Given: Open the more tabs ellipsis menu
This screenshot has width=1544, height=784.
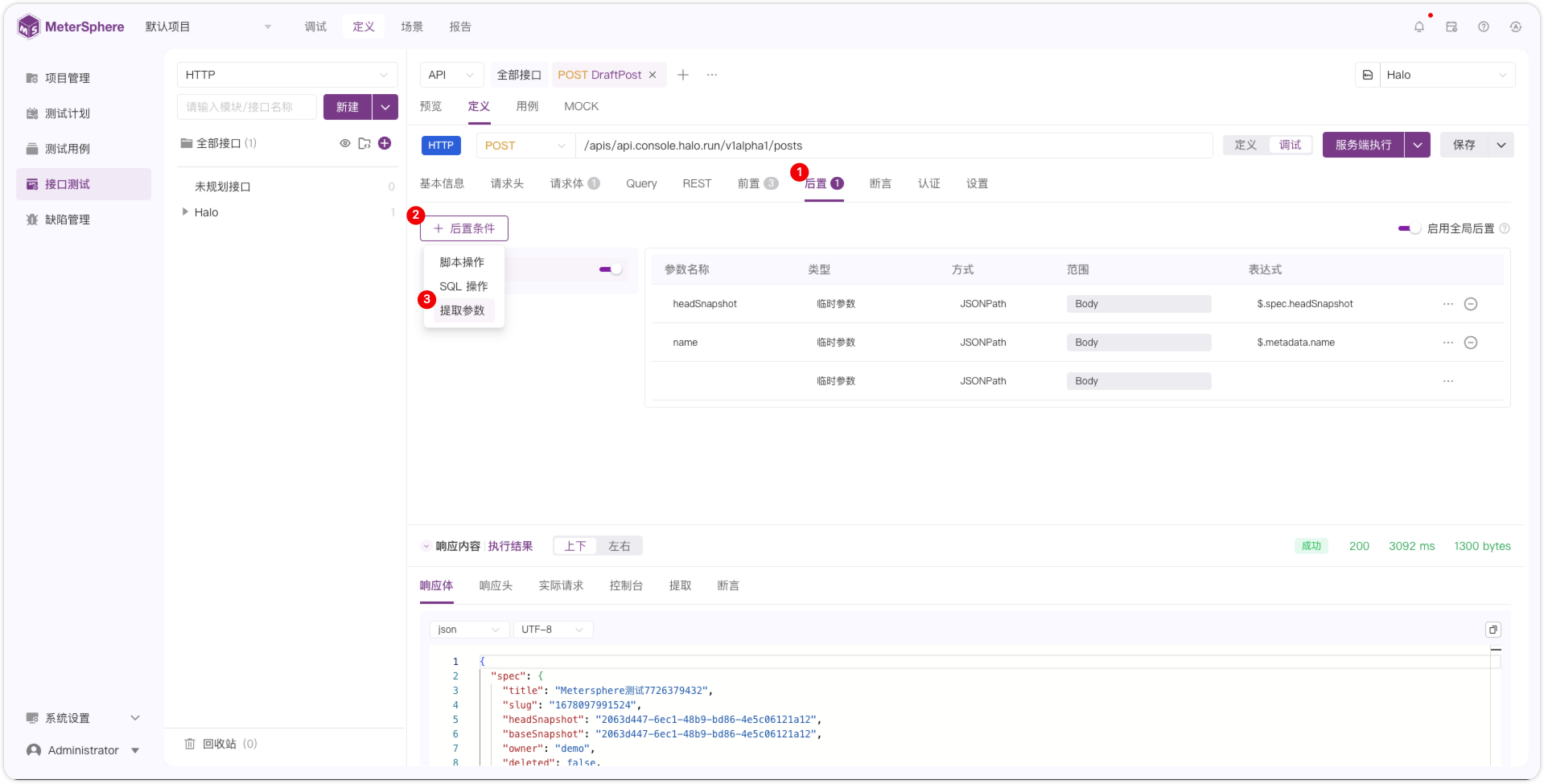Looking at the screenshot, I should tap(712, 75).
